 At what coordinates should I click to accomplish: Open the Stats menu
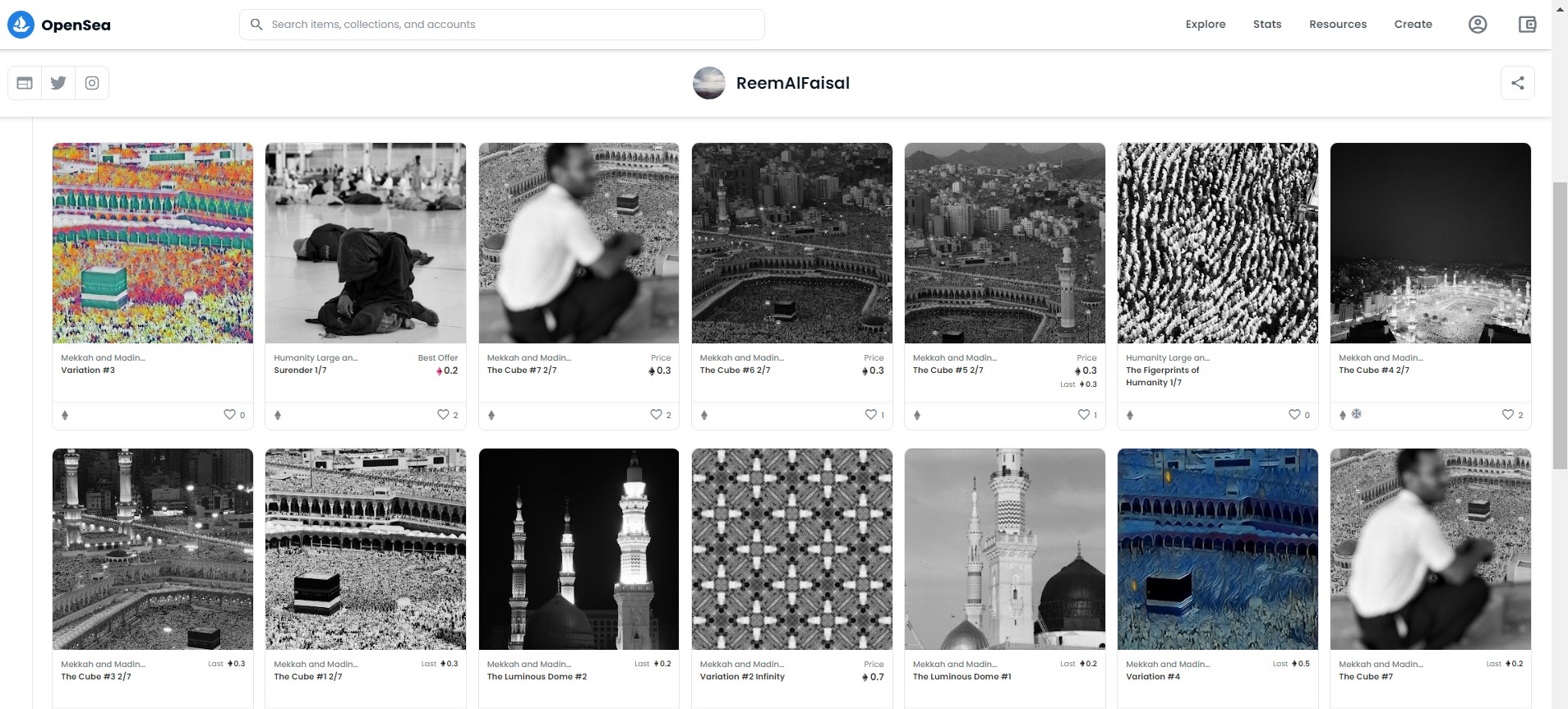pyautogui.click(x=1266, y=25)
